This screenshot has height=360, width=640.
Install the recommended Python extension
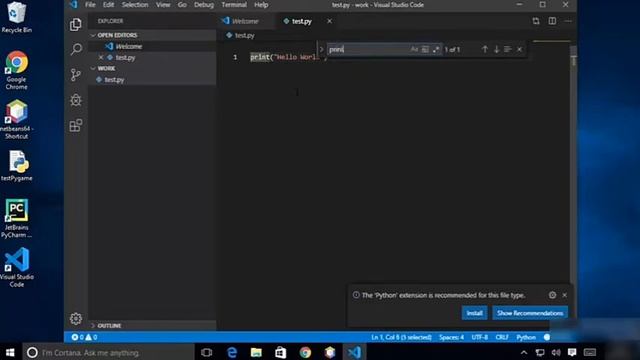[474, 313]
